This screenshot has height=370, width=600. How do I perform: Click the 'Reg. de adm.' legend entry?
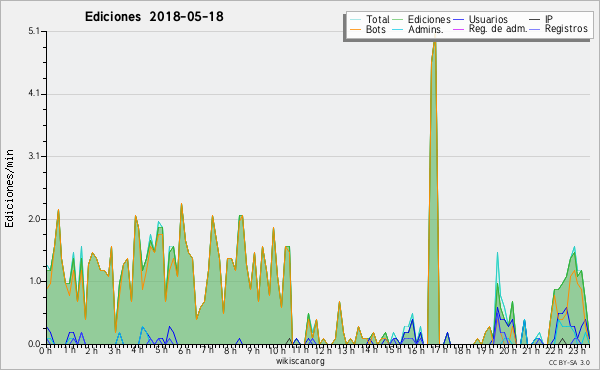tap(490, 29)
